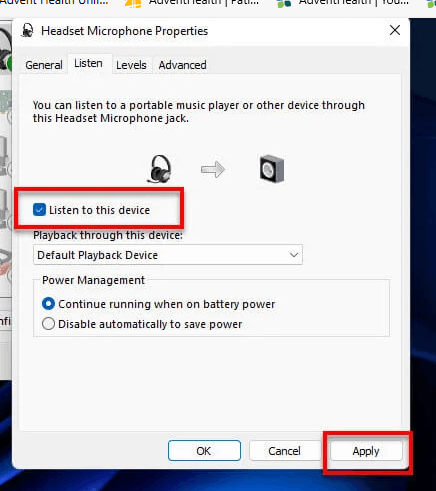The width and height of the screenshot is (436, 491).
Task: Click the headset icon in the title bar
Action: [x=27, y=31]
